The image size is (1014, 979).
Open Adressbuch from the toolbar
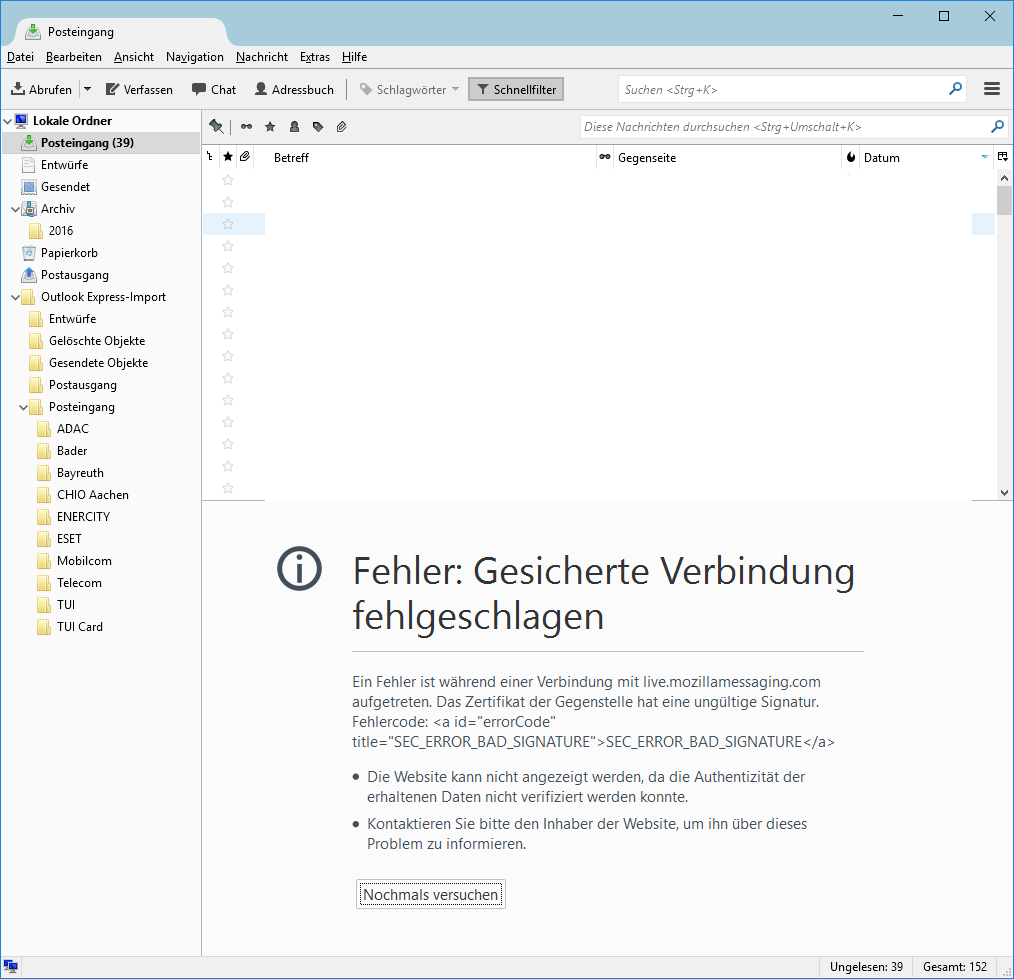click(x=294, y=90)
